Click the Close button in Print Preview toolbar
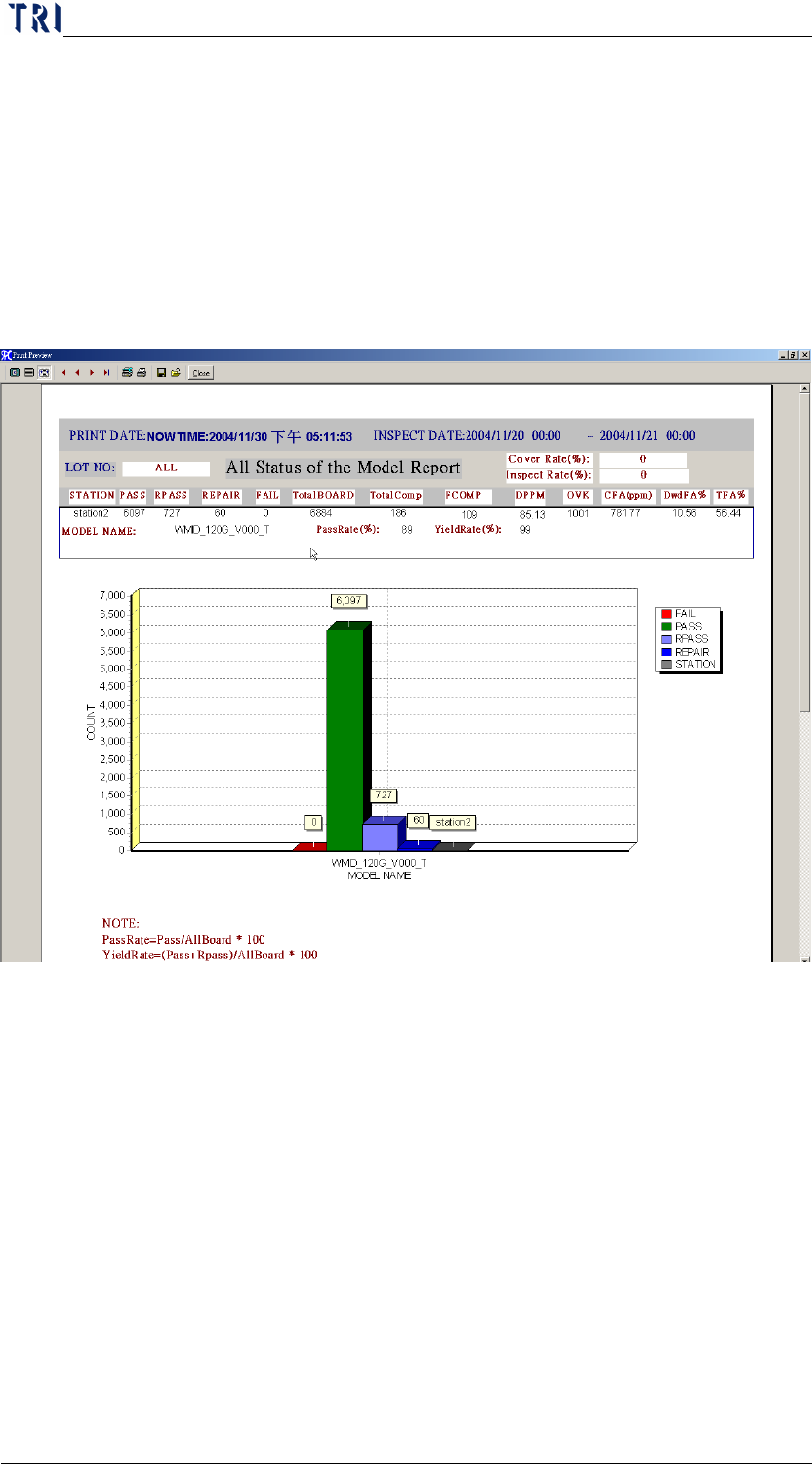Viewport: 812px width, 1464px height. [201, 373]
